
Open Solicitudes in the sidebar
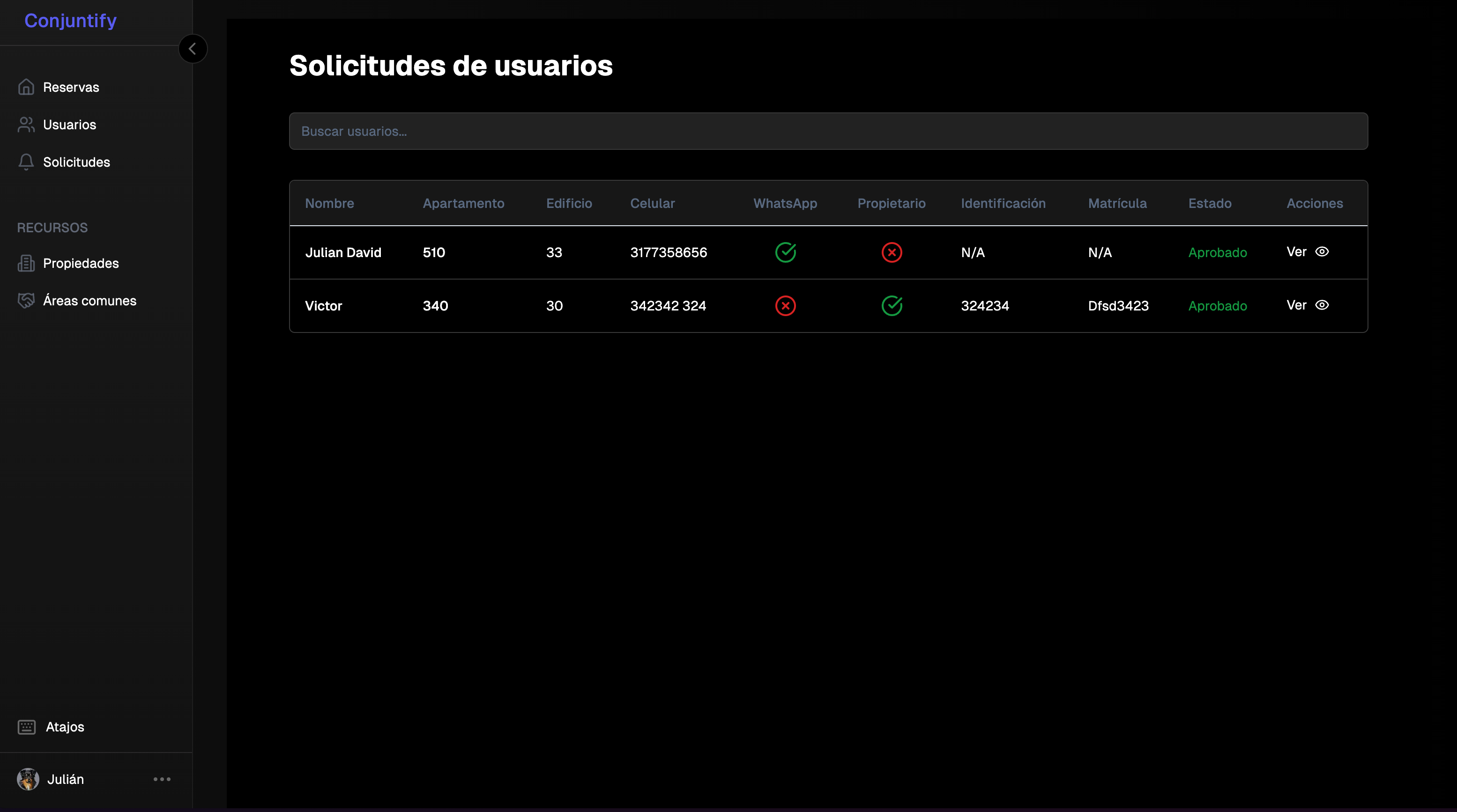click(76, 162)
